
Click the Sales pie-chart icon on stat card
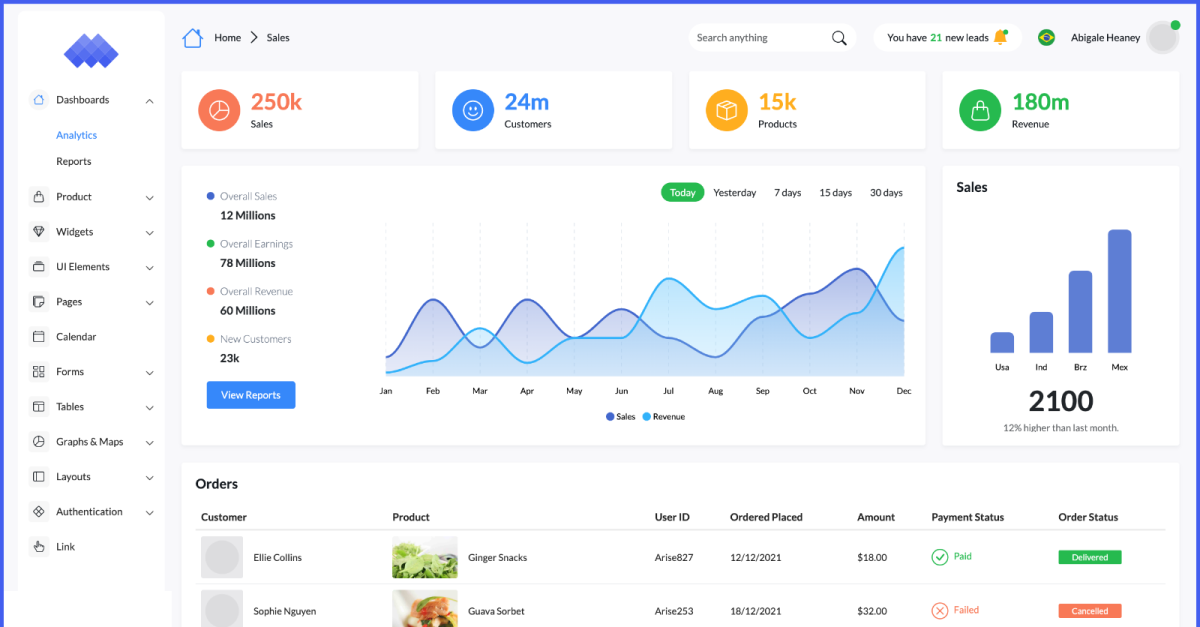click(x=219, y=110)
